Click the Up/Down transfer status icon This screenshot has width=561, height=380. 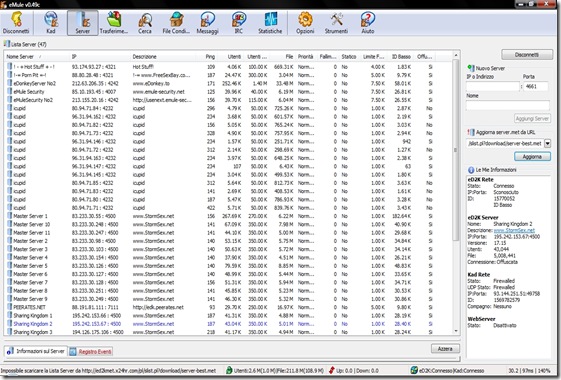click(332, 370)
